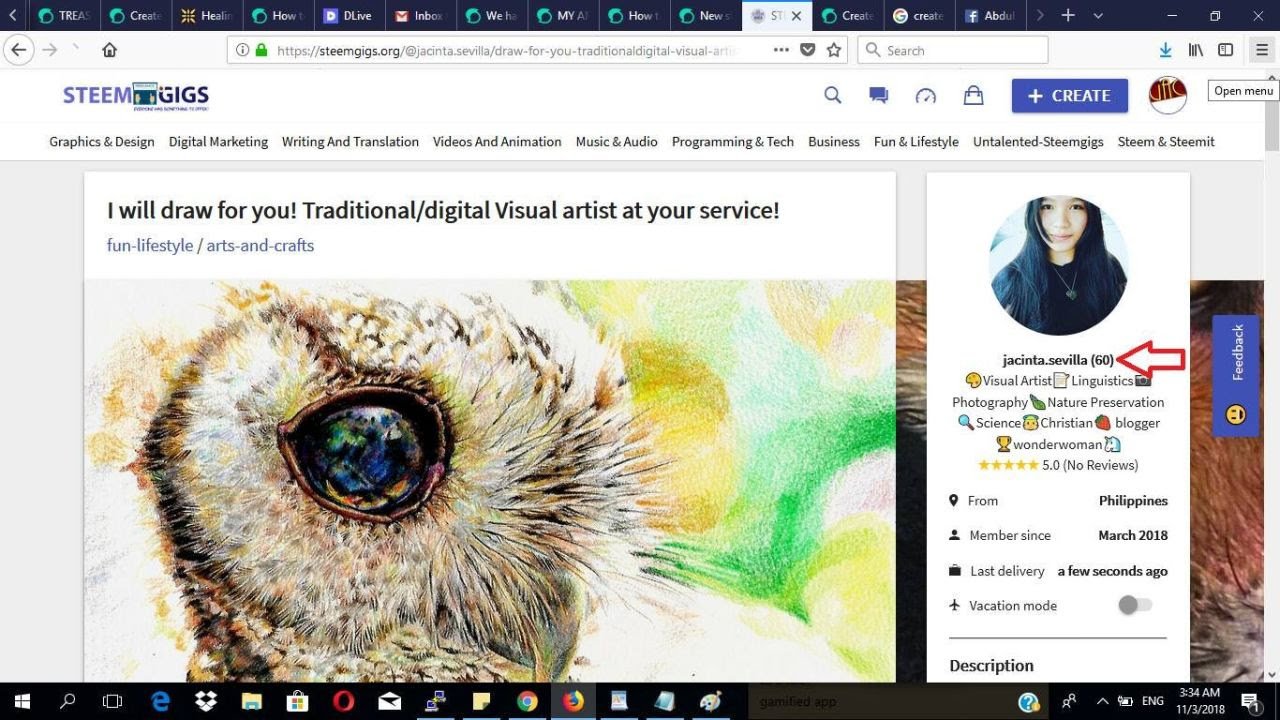Open the Digital Marketing category menu
1280x720 pixels.
tap(218, 141)
